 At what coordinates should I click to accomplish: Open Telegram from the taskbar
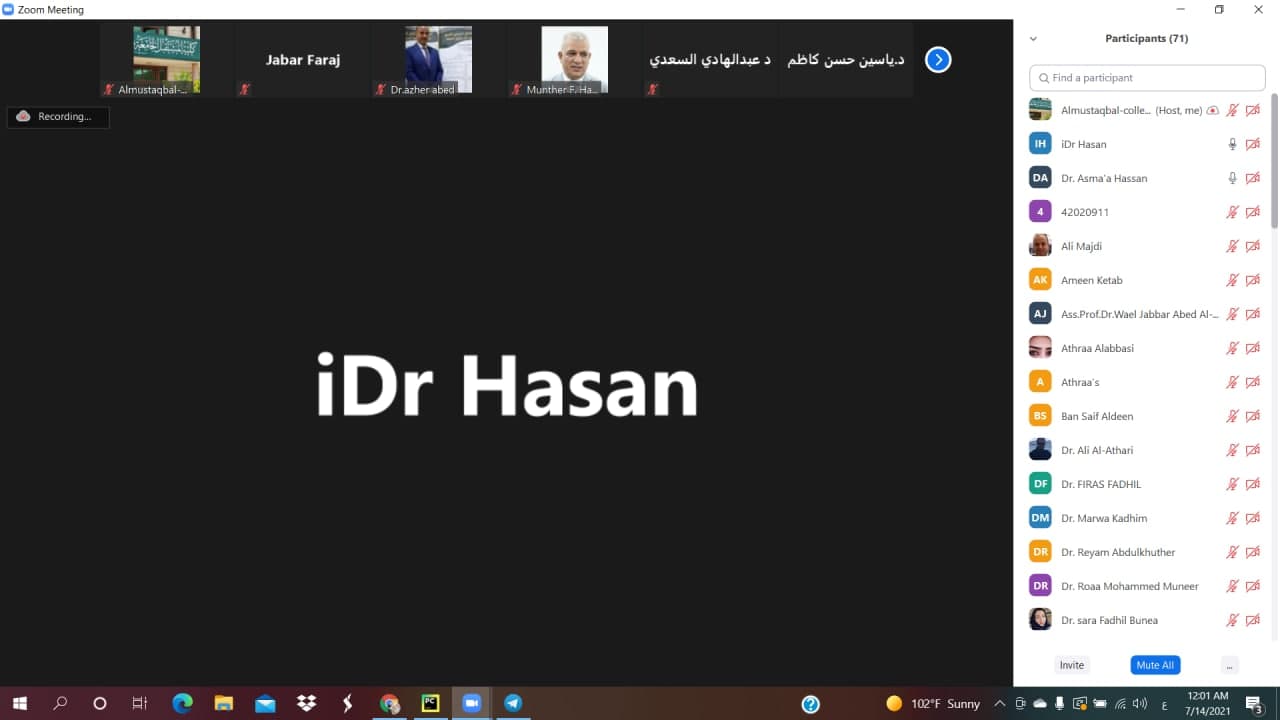pyautogui.click(x=513, y=703)
